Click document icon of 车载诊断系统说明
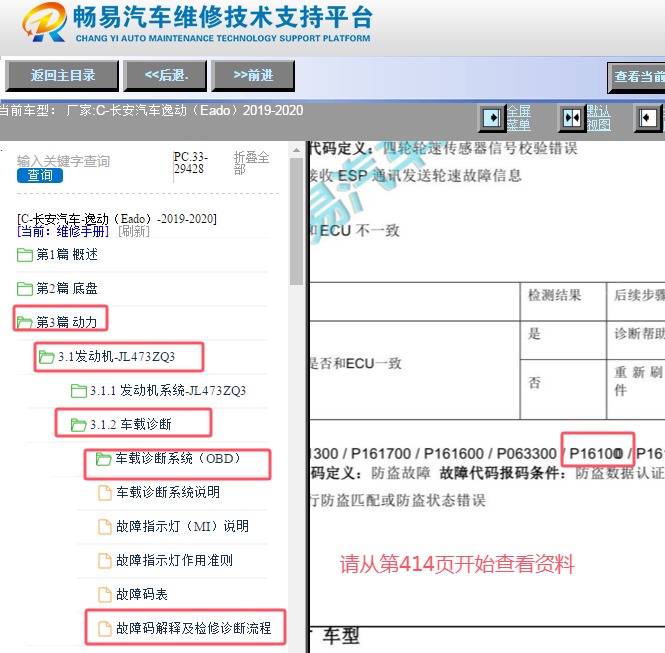The image size is (665, 653). [x=105, y=492]
